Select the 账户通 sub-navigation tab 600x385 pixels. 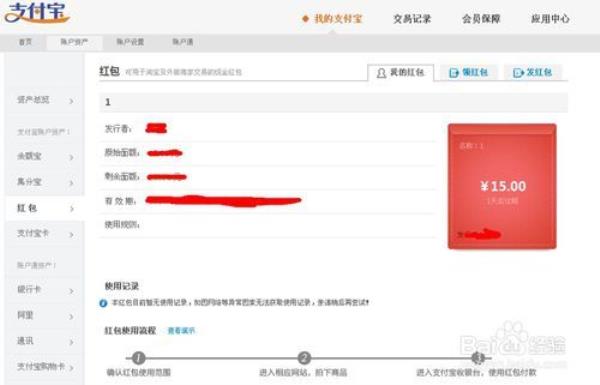[x=183, y=42]
